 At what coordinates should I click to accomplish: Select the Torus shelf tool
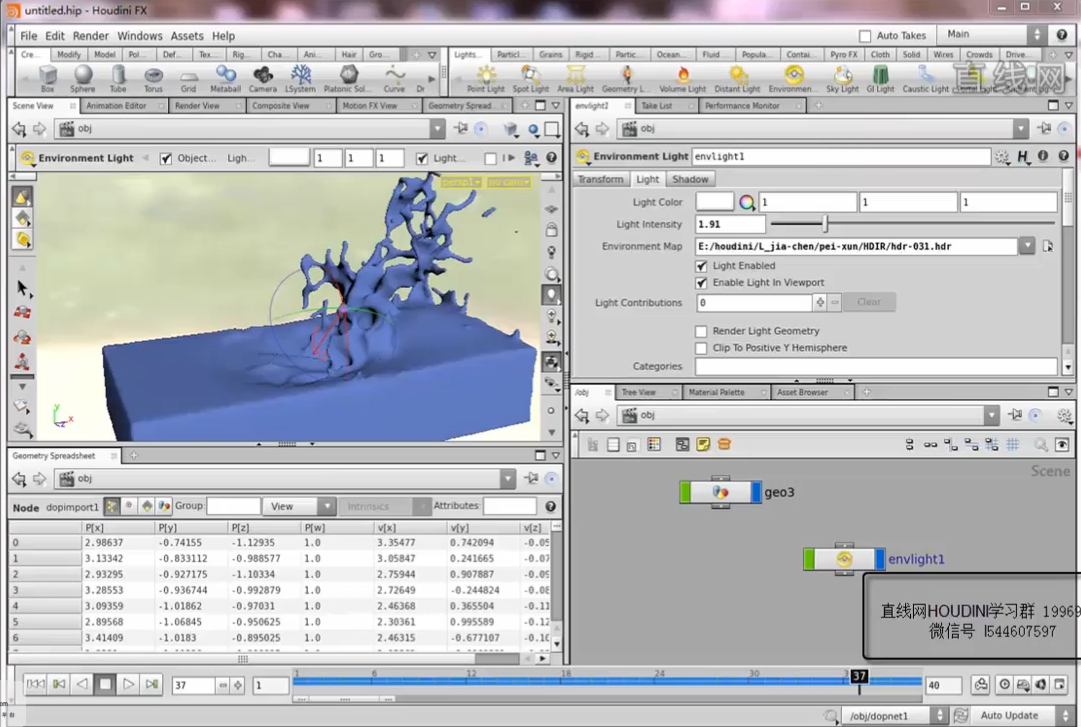point(153,78)
